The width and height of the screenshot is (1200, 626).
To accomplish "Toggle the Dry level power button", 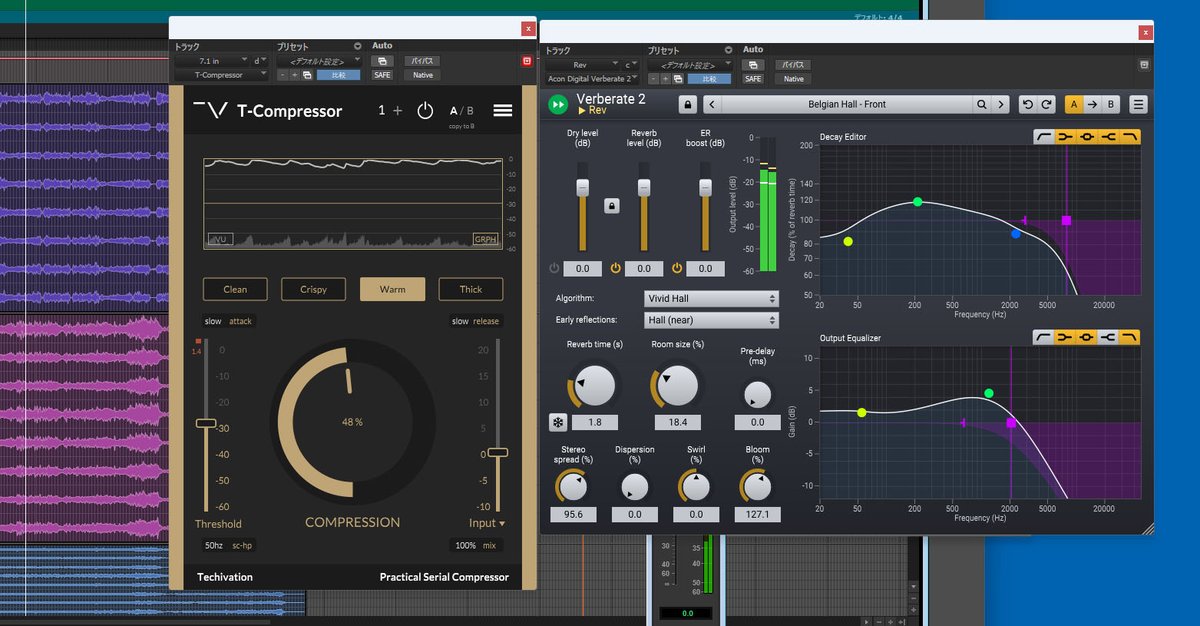I will [x=554, y=268].
